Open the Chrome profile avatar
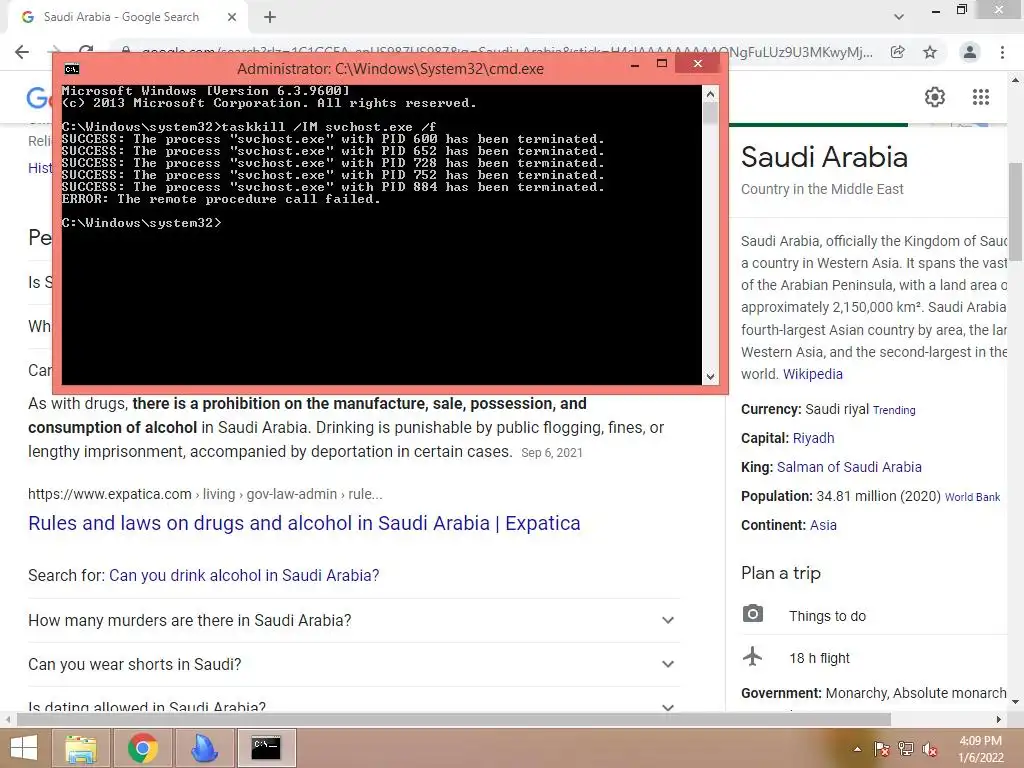Screen dimensions: 1024x768 pos(970,52)
